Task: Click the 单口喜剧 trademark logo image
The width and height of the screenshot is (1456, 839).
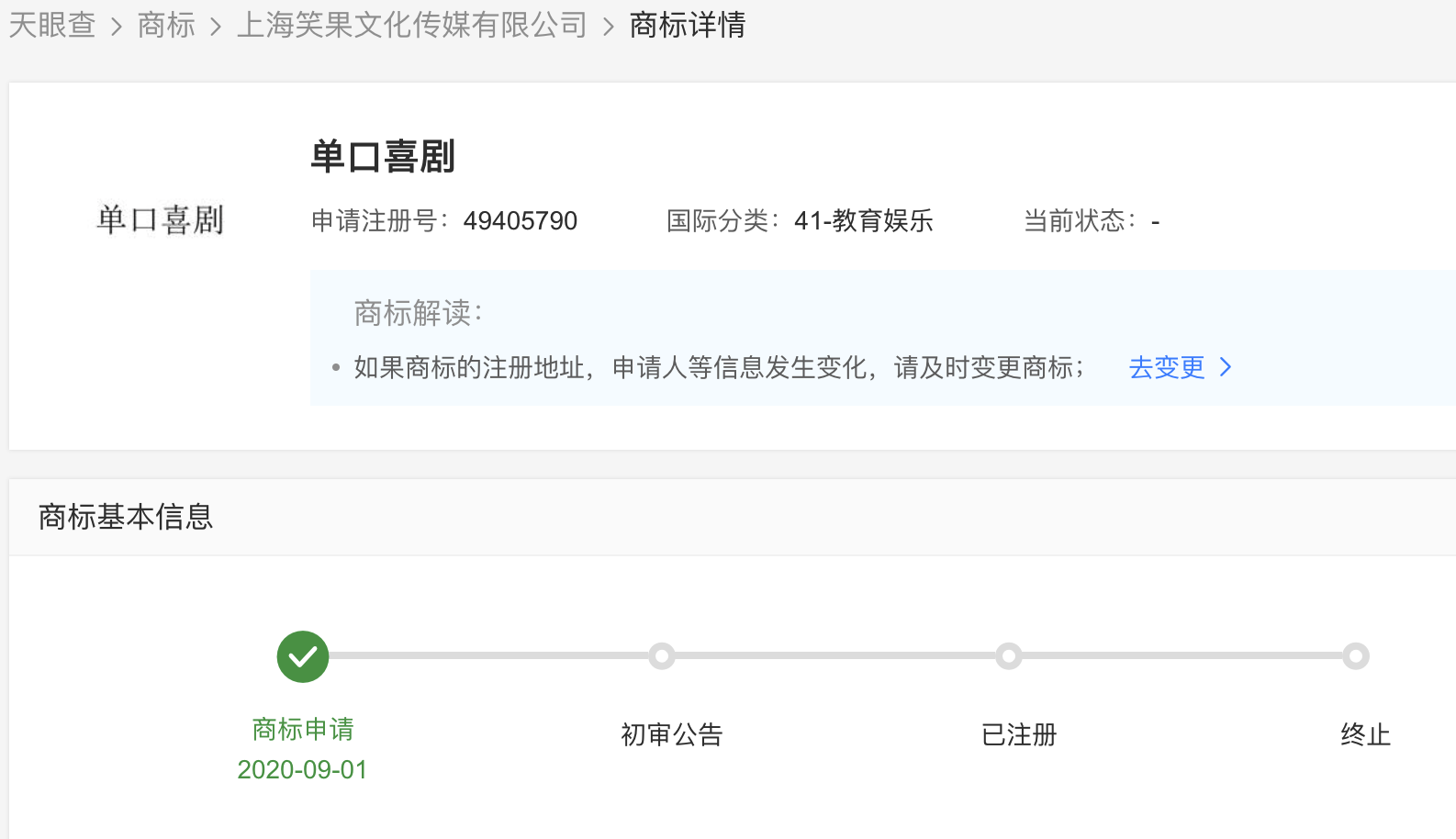Action: click(161, 220)
